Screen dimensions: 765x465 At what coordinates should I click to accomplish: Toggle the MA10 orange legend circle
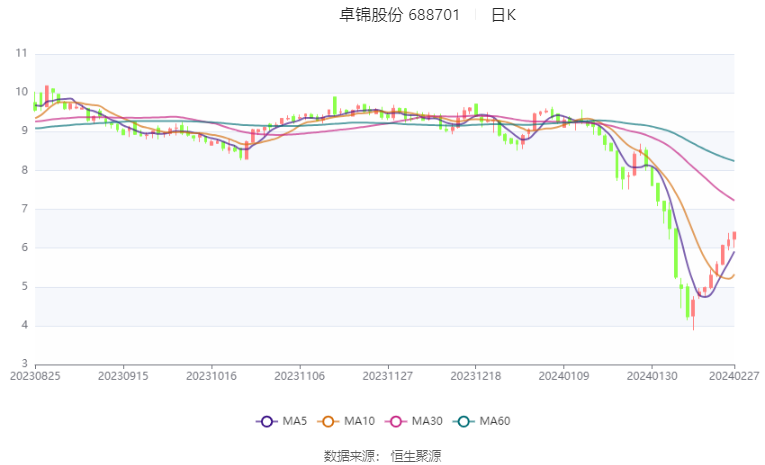click(x=328, y=422)
